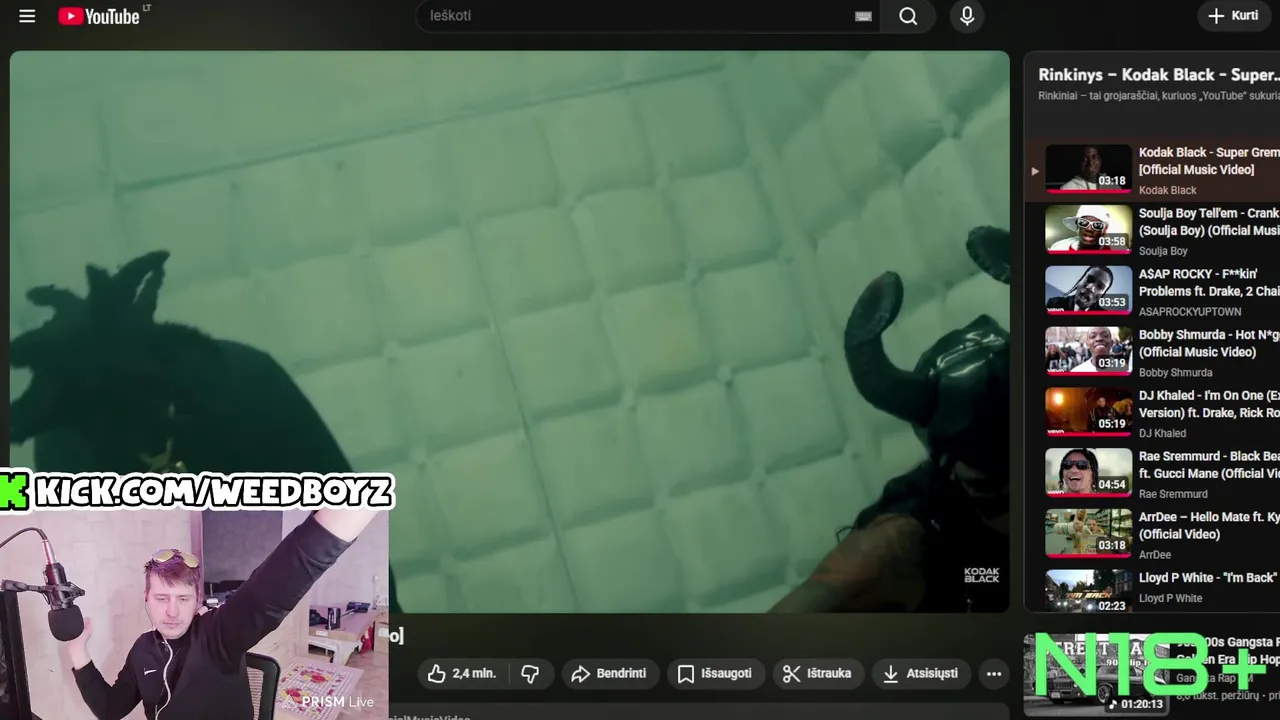
Task: Click the channel name ASAPROCKYUPTOWN
Action: [1190, 312]
